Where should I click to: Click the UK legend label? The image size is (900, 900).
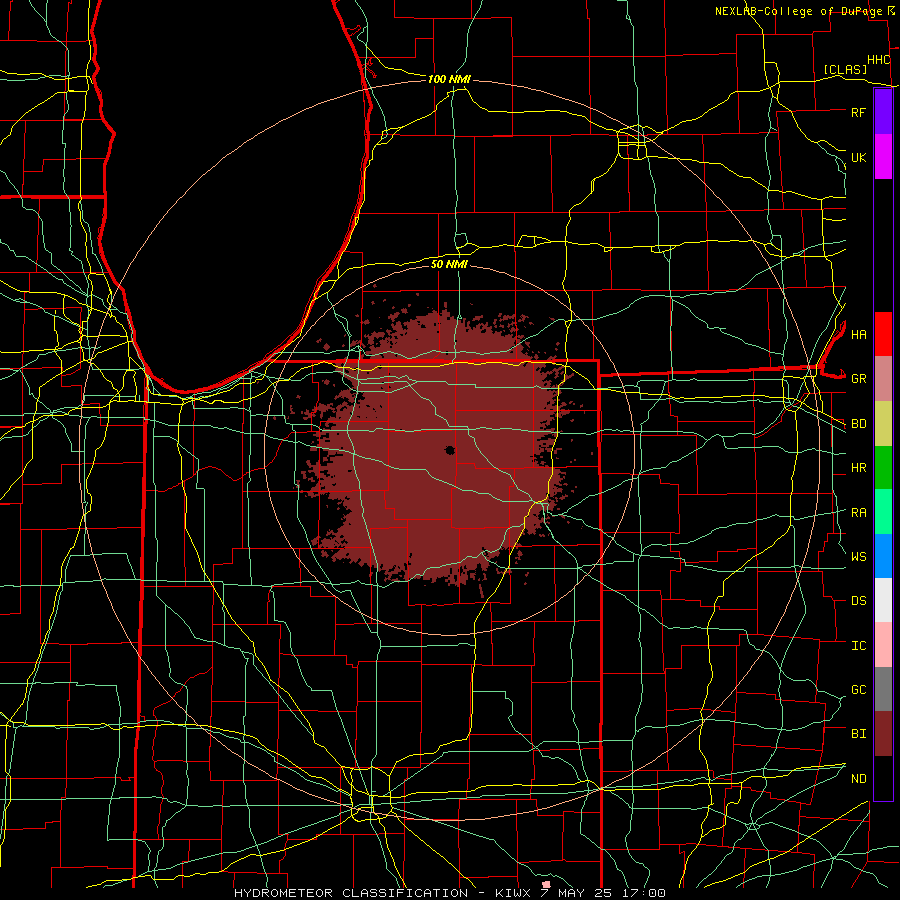pos(858,157)
